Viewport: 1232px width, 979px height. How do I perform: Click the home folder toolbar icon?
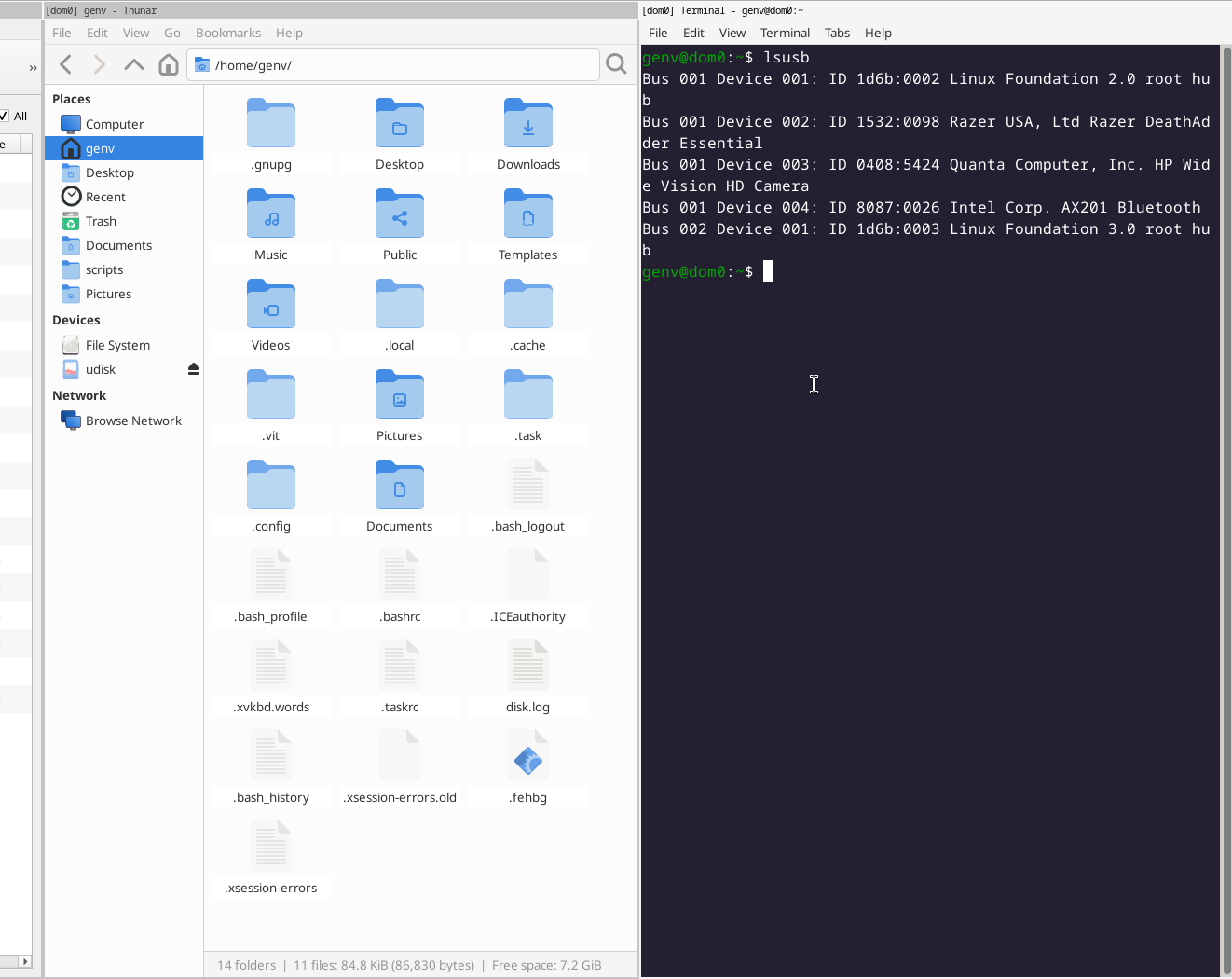[169, 64]
